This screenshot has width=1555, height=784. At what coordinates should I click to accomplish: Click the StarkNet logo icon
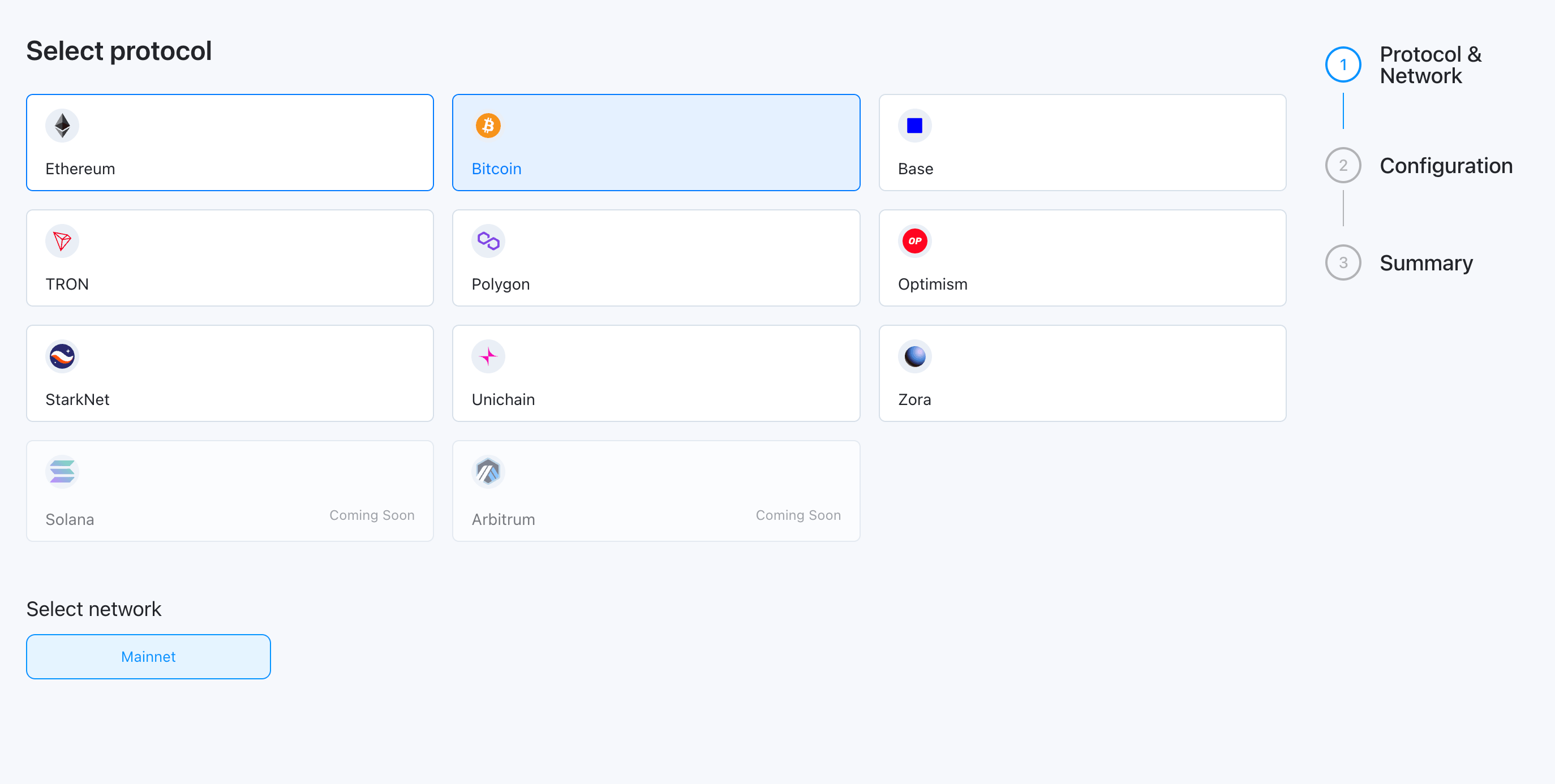pos(62,356)
